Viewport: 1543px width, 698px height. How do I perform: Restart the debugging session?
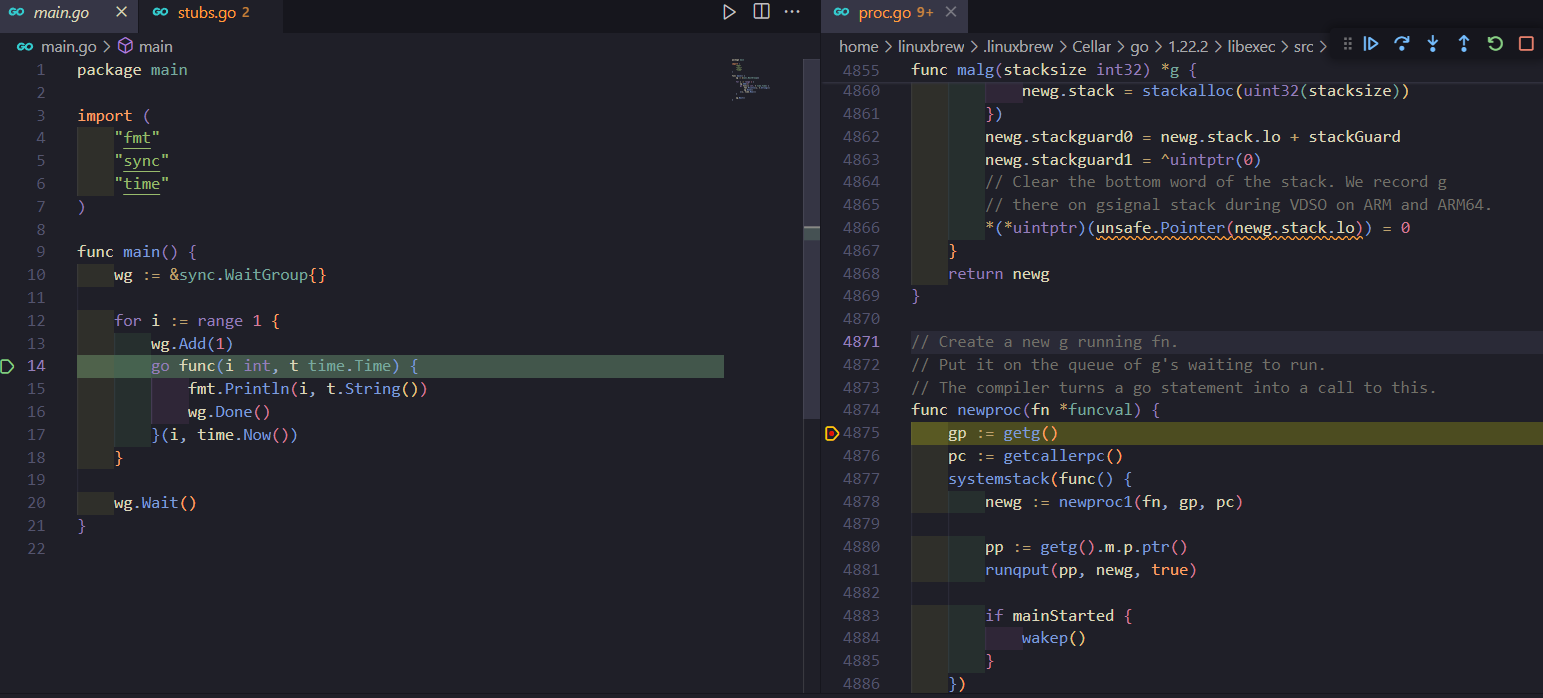[1495, 44]
